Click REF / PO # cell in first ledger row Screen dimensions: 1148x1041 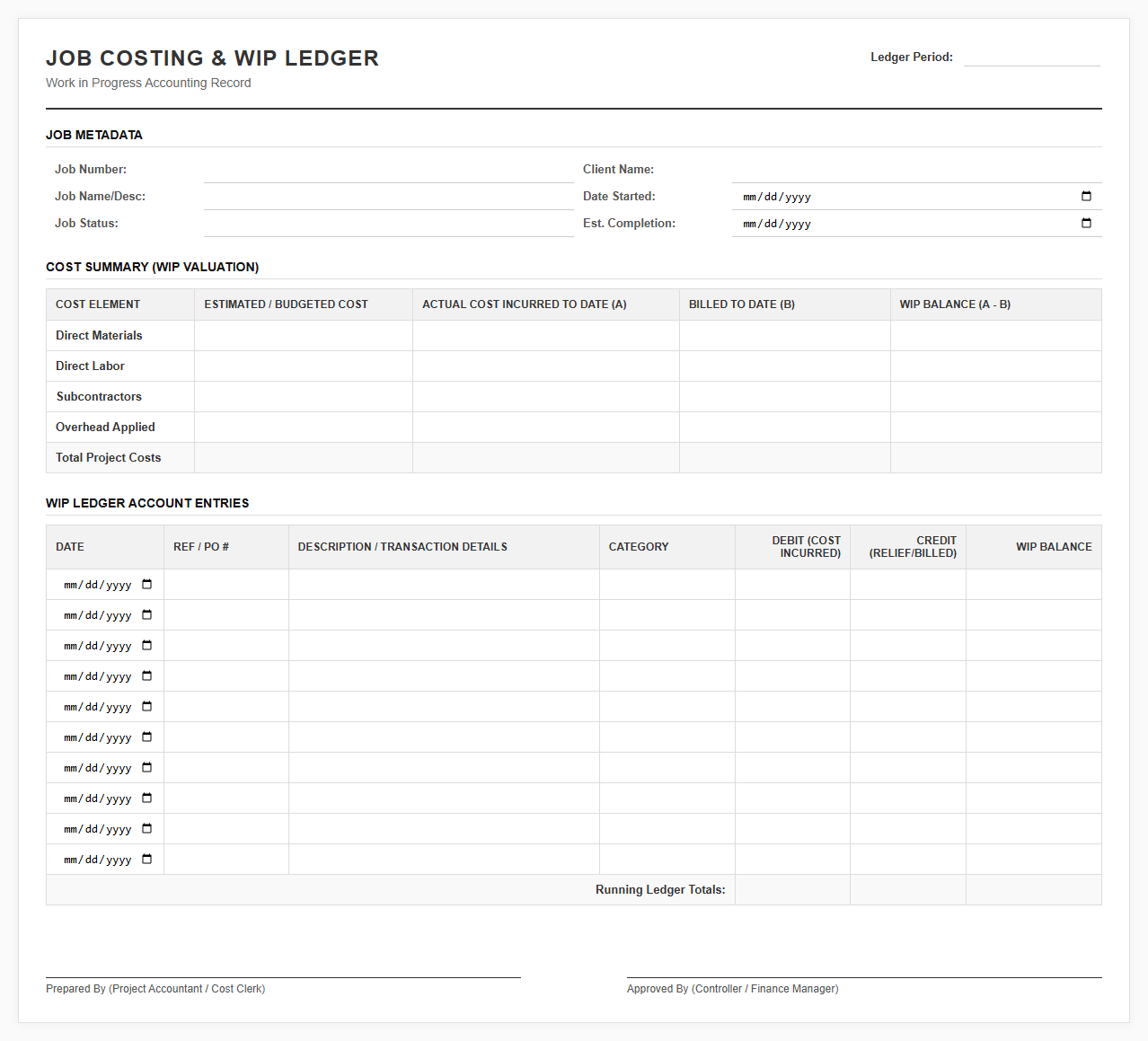(226, 585)
